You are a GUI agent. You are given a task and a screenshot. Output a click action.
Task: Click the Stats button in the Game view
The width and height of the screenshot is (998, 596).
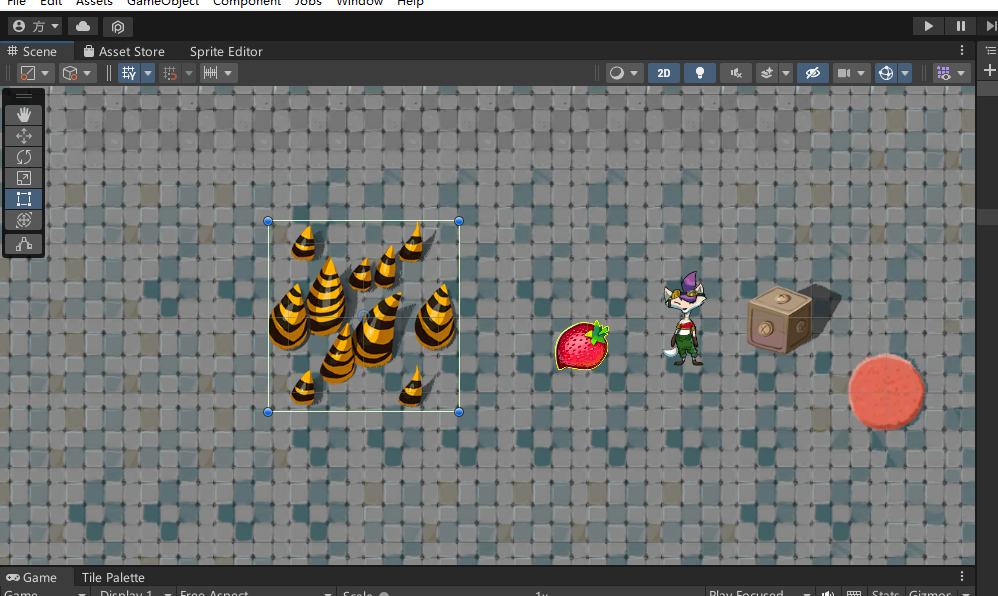coord(884,592)
